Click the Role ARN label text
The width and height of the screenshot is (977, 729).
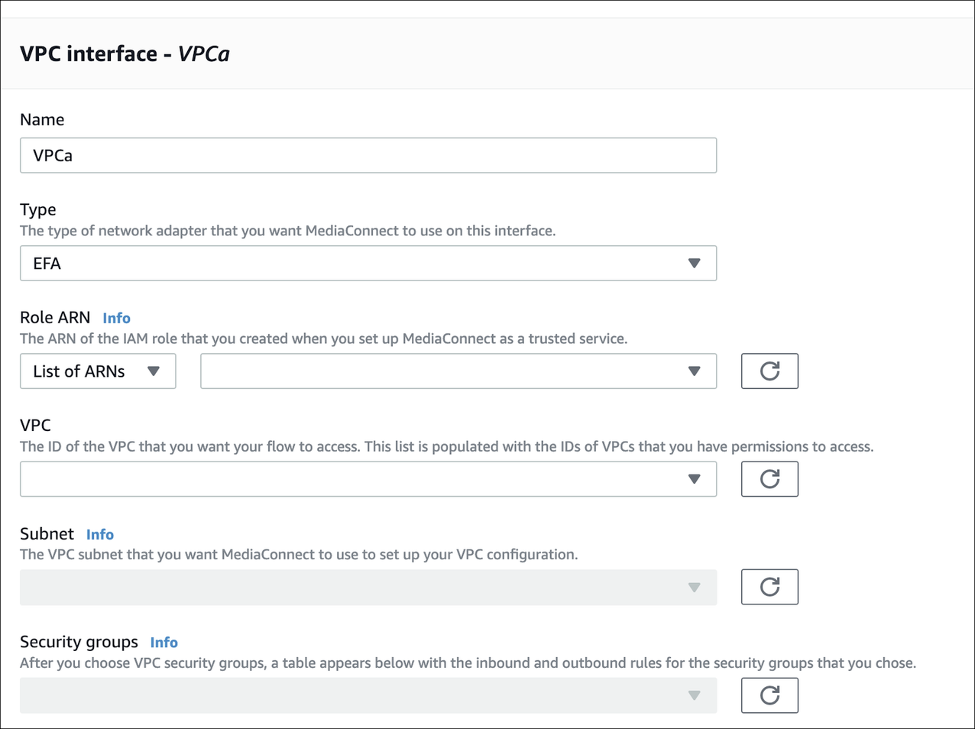pos(55,318)
